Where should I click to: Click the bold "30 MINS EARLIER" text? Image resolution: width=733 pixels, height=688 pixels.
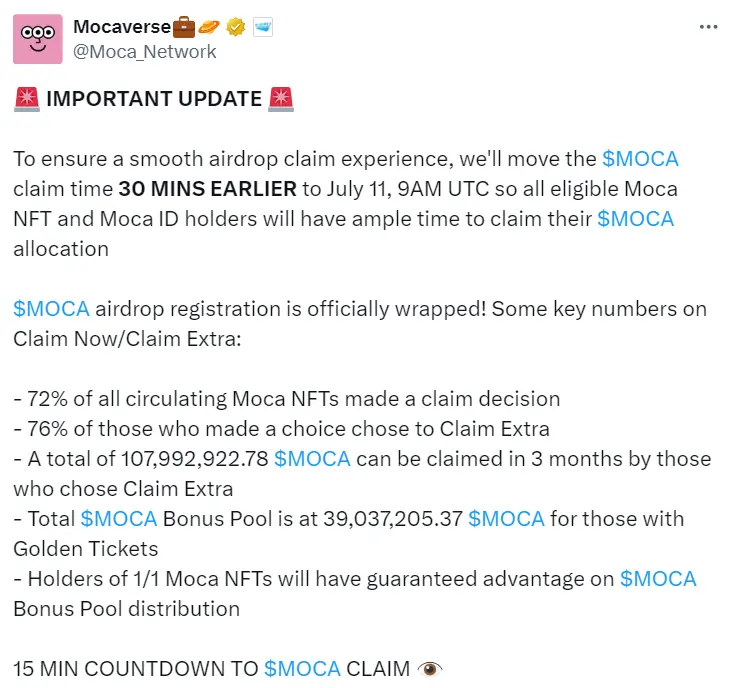(207, 189)
